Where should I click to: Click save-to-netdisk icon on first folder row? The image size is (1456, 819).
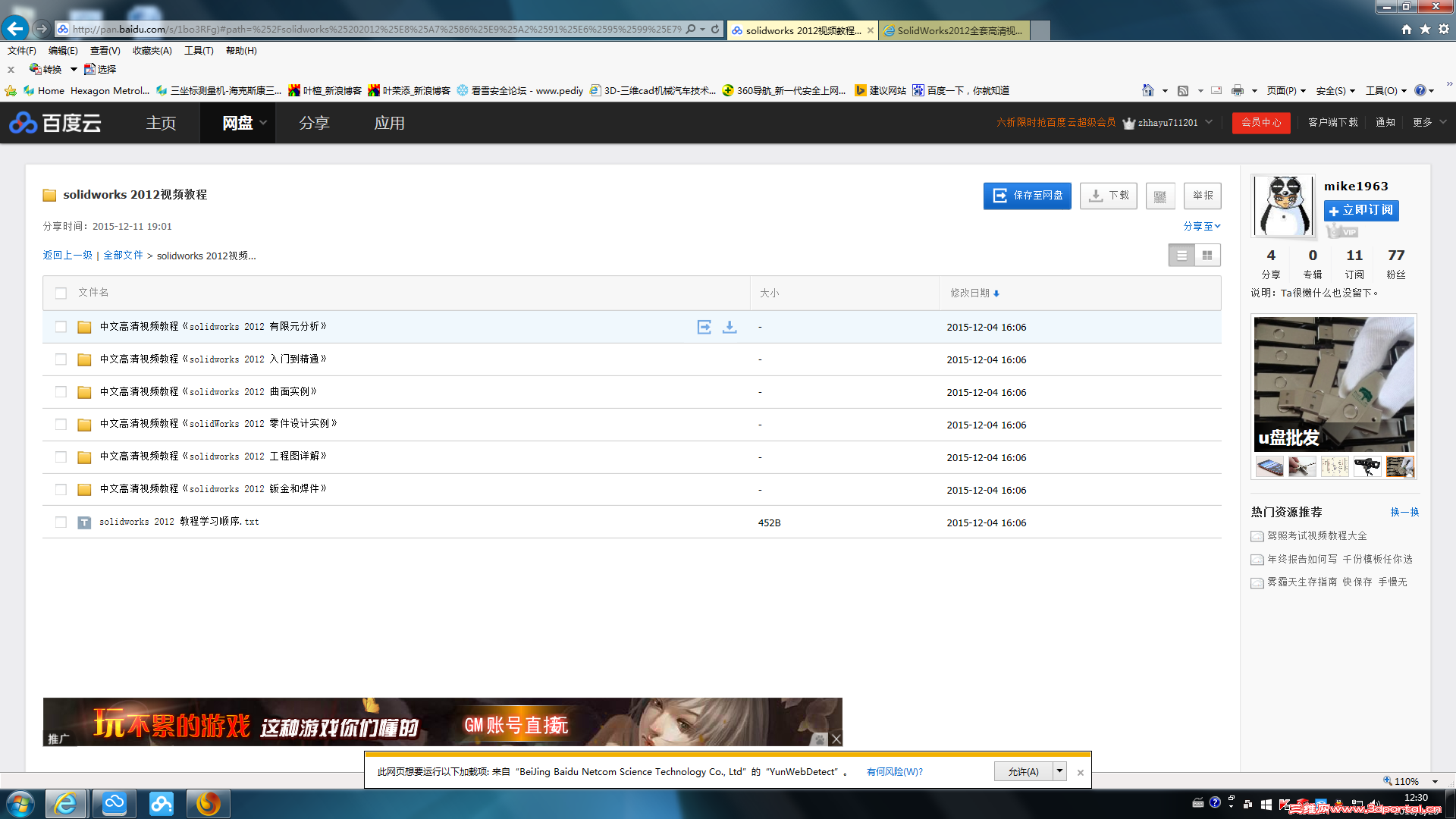pos(704,327)
